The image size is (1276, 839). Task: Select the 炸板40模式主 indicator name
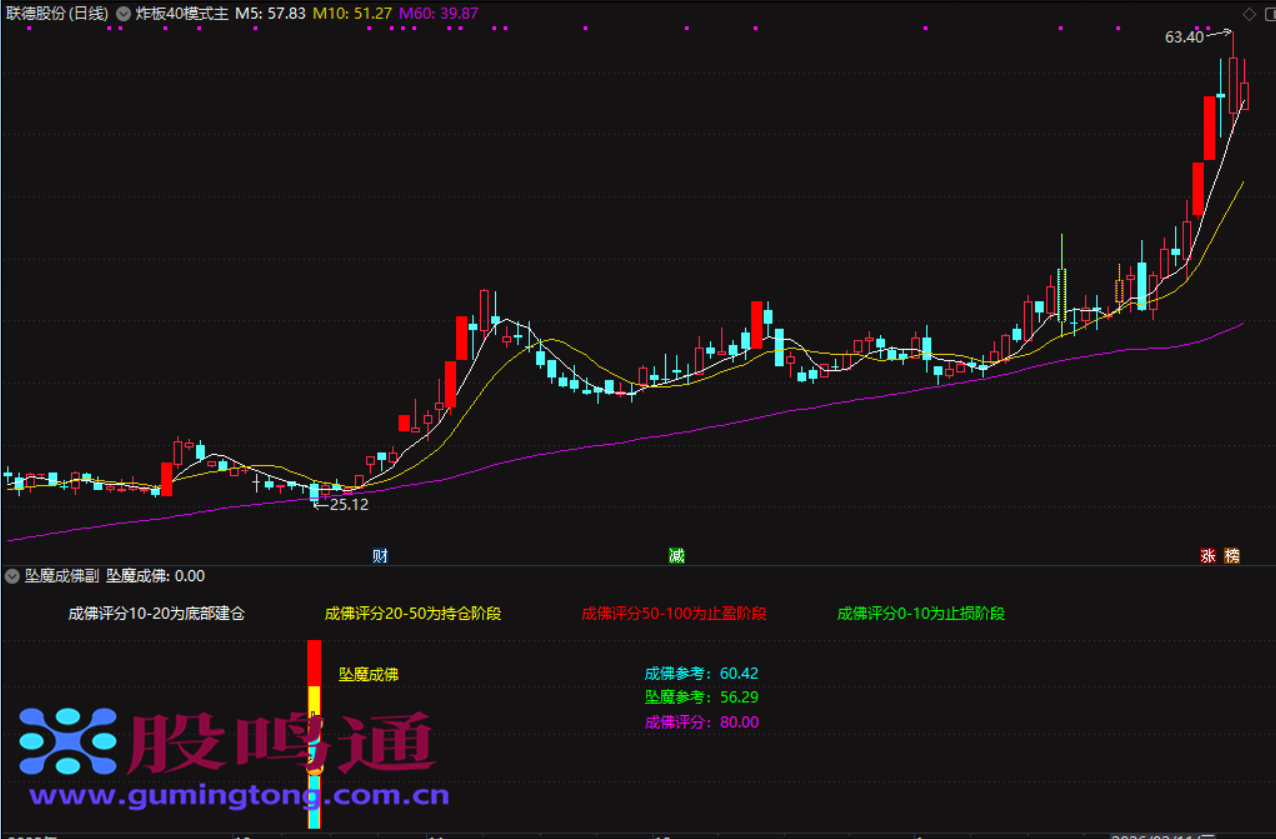coord(182,14)
